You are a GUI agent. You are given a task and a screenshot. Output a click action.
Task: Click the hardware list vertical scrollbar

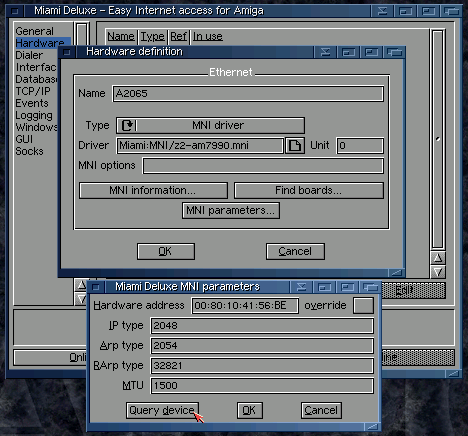pos(438,139)
